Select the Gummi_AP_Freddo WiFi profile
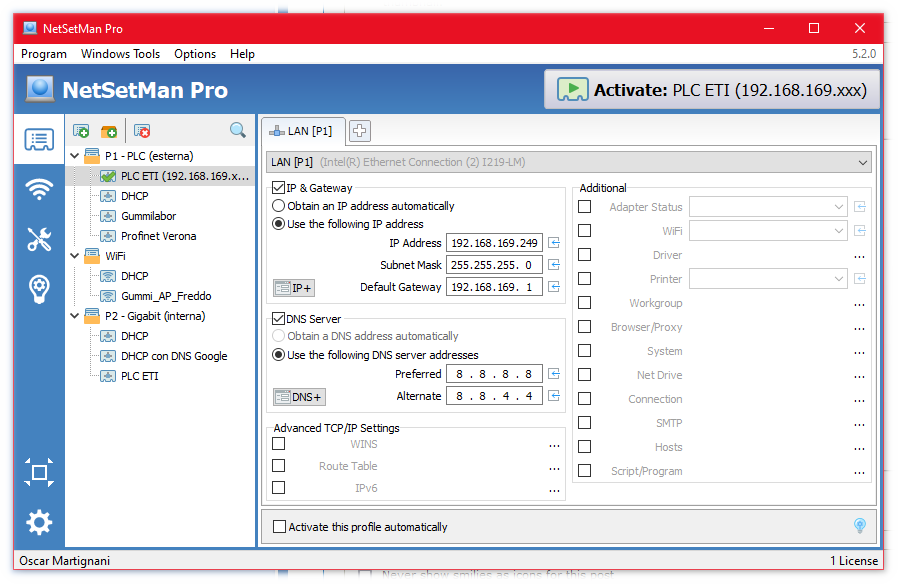Viewport: 898px width, 584px height. click(x=166, y=296)
